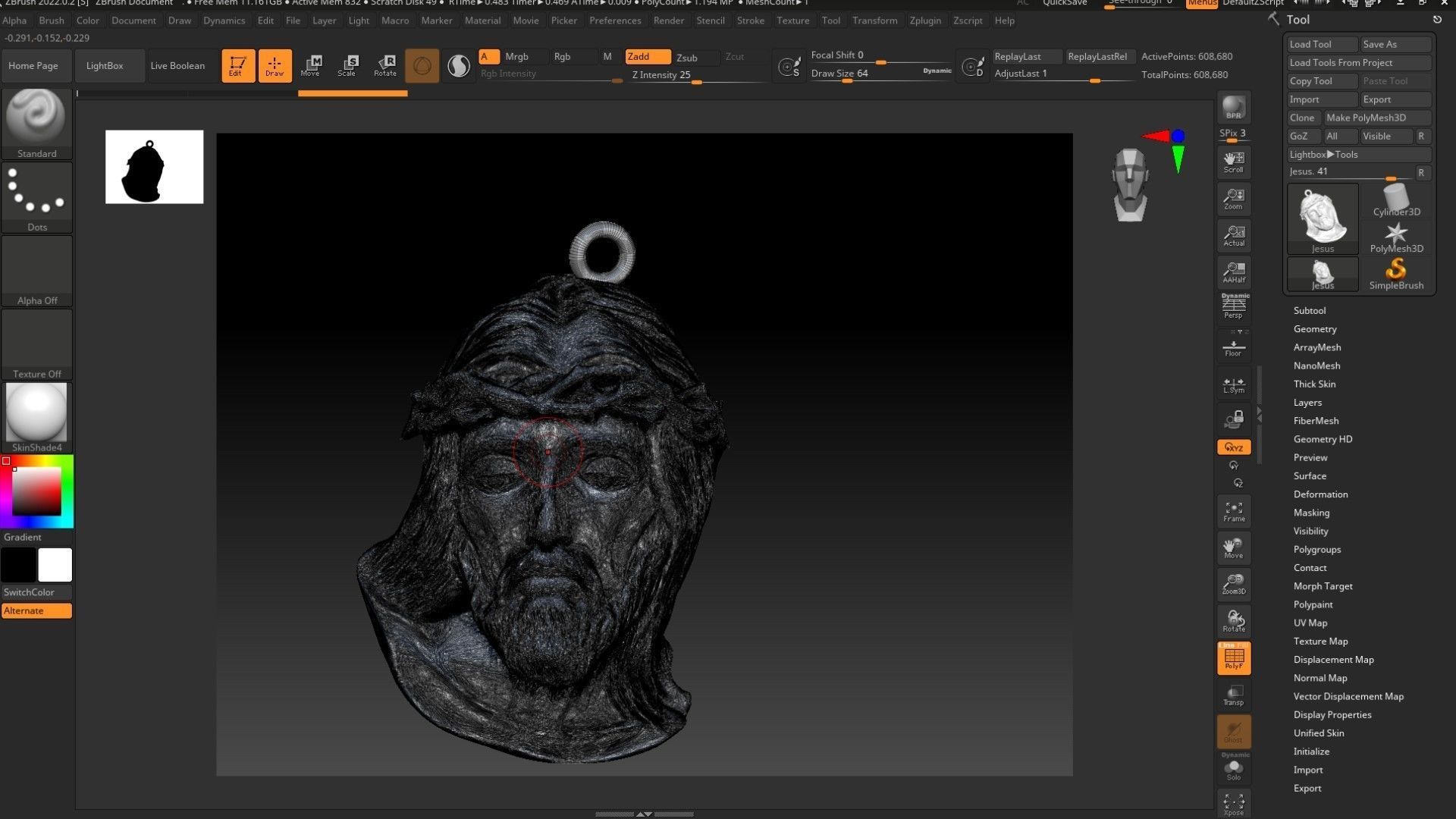1456x819 pixels.
Task: Open the SkinShade4 material picker
Action: pyautogui.click(x=36, y=417)
